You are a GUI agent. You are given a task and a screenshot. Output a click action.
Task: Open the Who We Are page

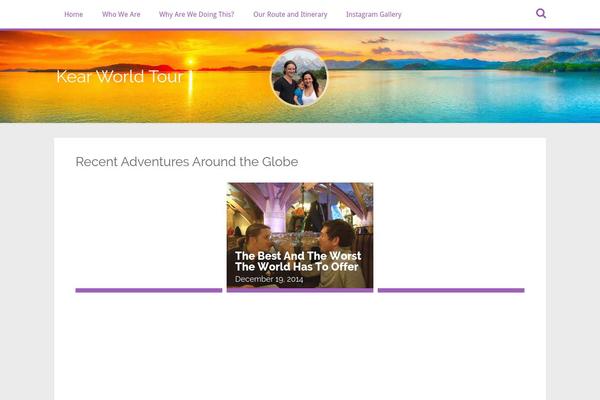pos(121,15)
